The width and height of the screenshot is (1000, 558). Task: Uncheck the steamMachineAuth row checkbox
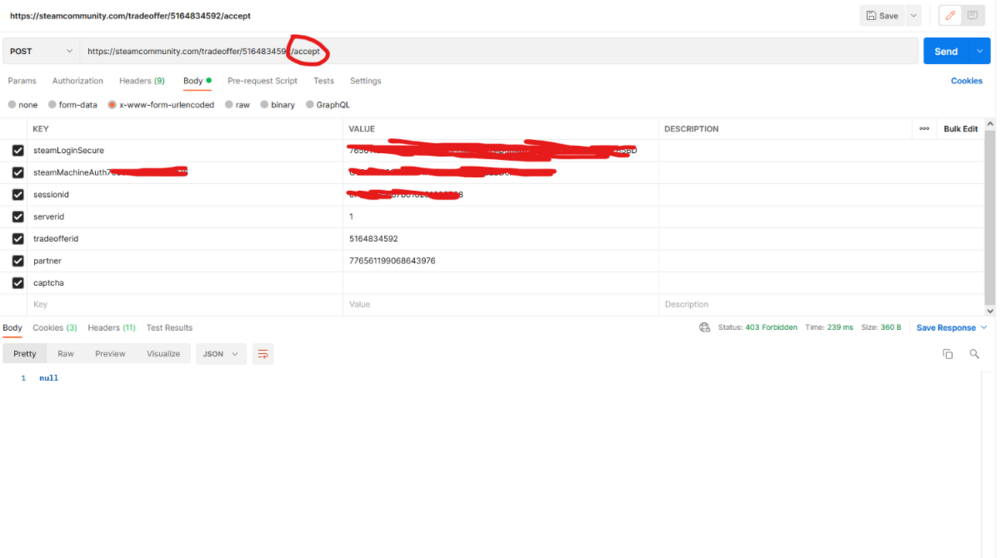click(x=18, y=173)
